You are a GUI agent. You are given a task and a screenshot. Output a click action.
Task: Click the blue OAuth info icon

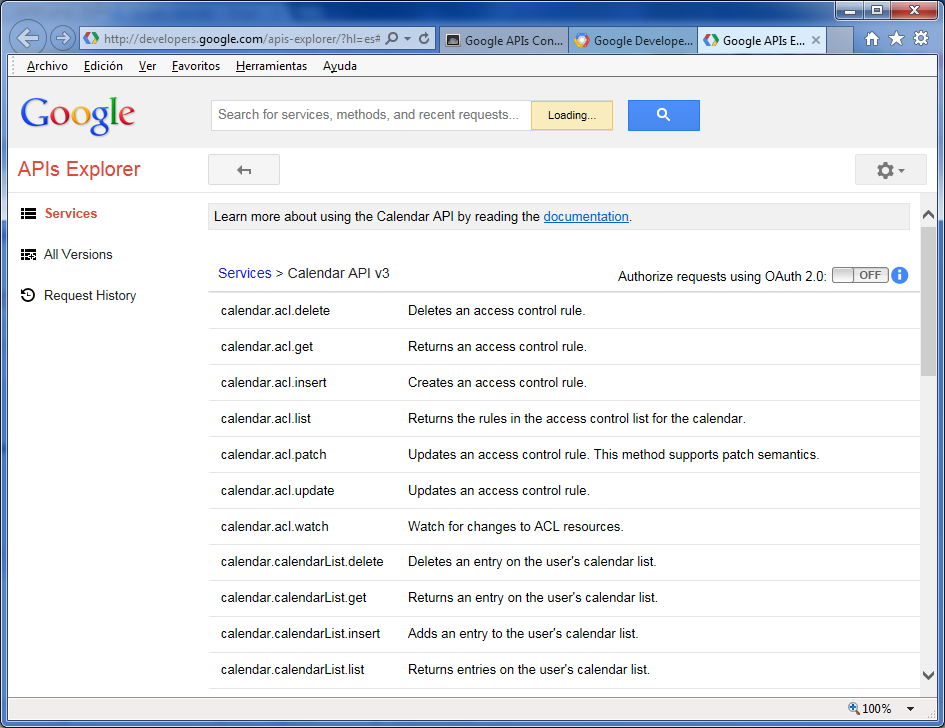[x=899, y=275]
